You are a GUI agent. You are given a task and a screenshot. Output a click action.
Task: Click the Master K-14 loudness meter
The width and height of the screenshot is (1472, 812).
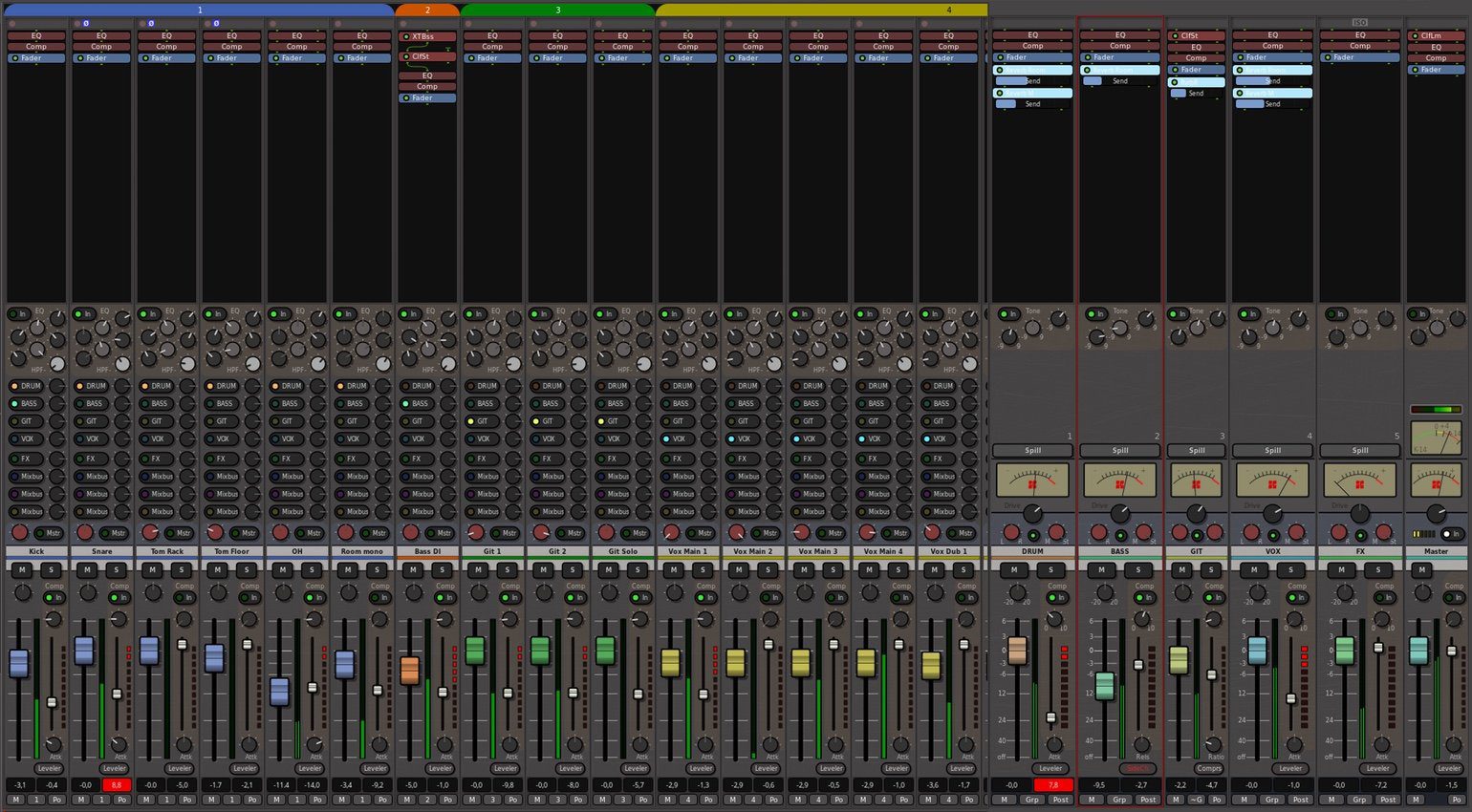[1436, 437]
